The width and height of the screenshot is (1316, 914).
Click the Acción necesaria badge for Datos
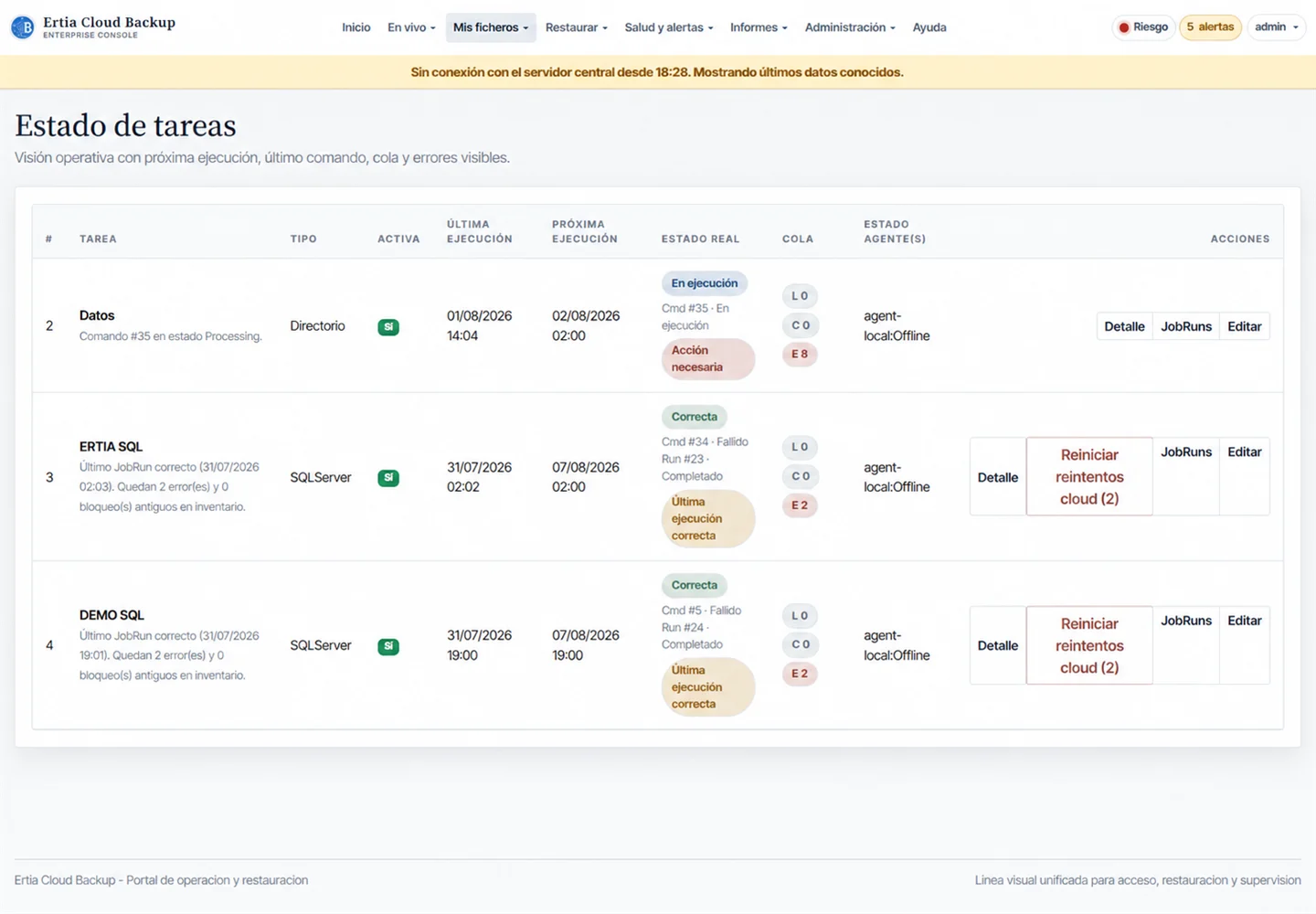click(x=708, y=358)
